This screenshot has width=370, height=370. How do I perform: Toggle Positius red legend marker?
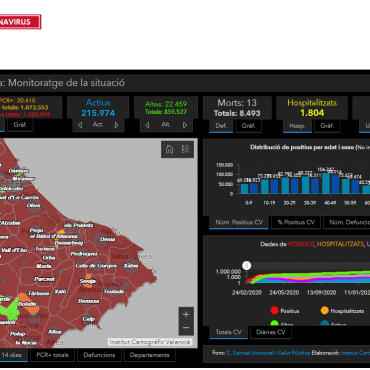[x=274, y=311]
